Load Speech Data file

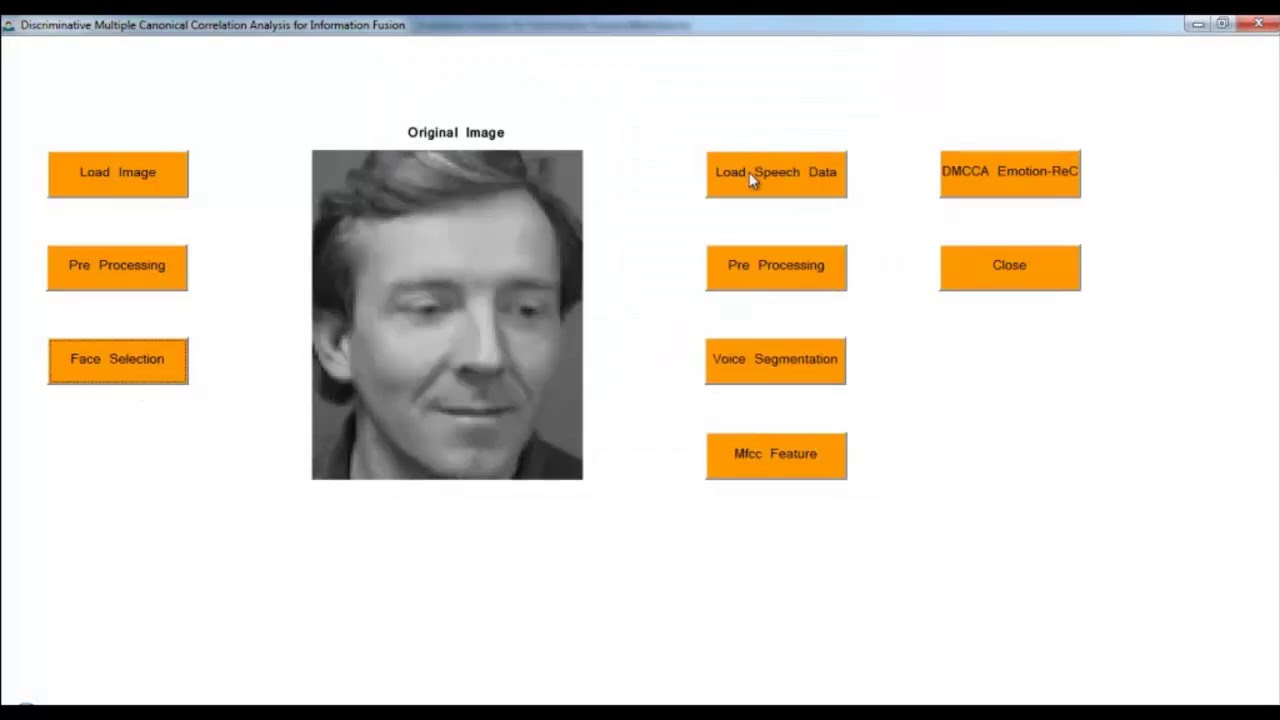click(x=776, y=174)
